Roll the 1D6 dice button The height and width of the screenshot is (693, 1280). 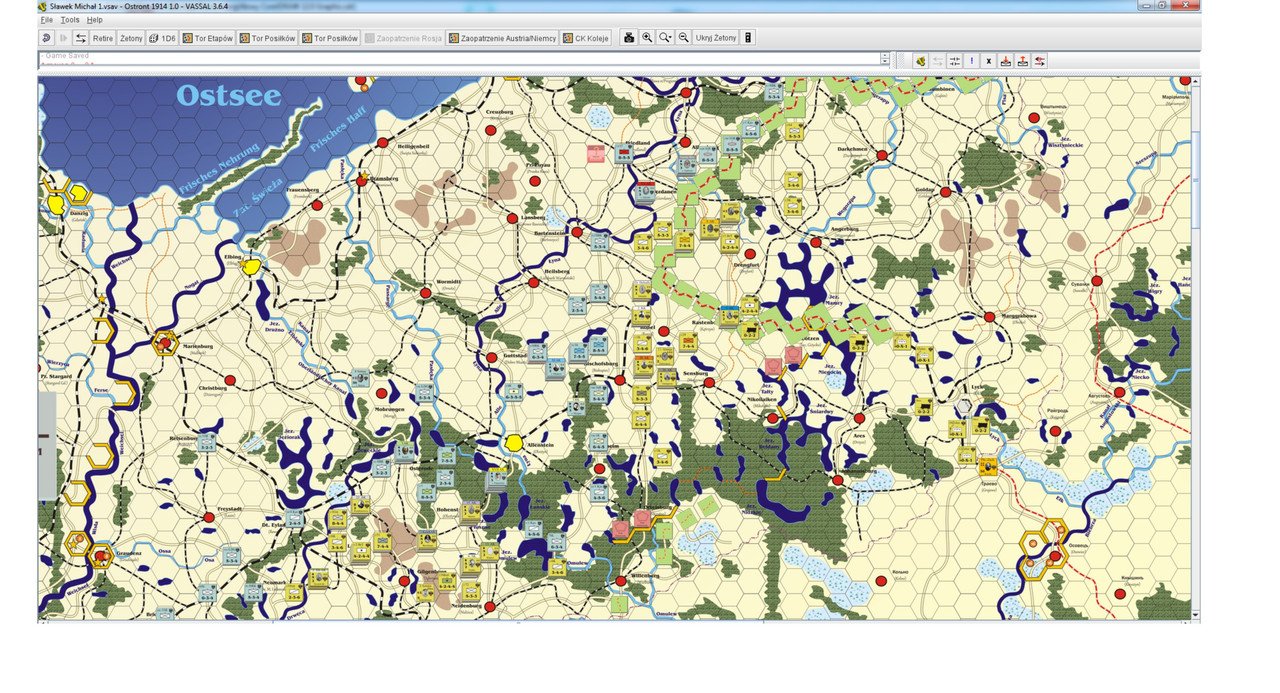pos(162,38)
